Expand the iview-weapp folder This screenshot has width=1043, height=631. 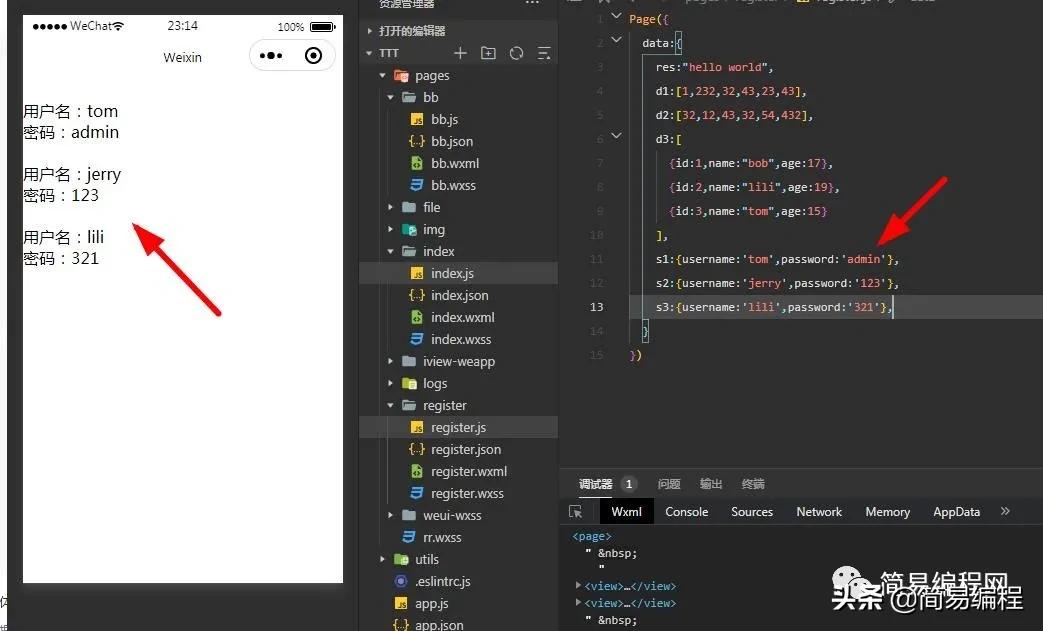[x=390, y=361]
